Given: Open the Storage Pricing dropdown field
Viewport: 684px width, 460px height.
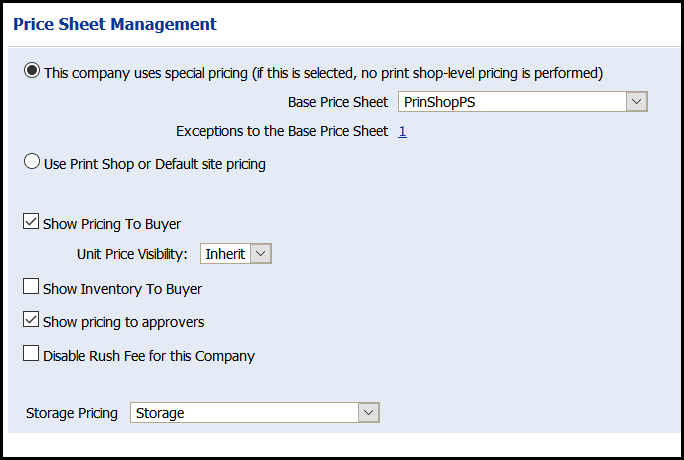Looking at the screenshot, I should coord(244,412).
